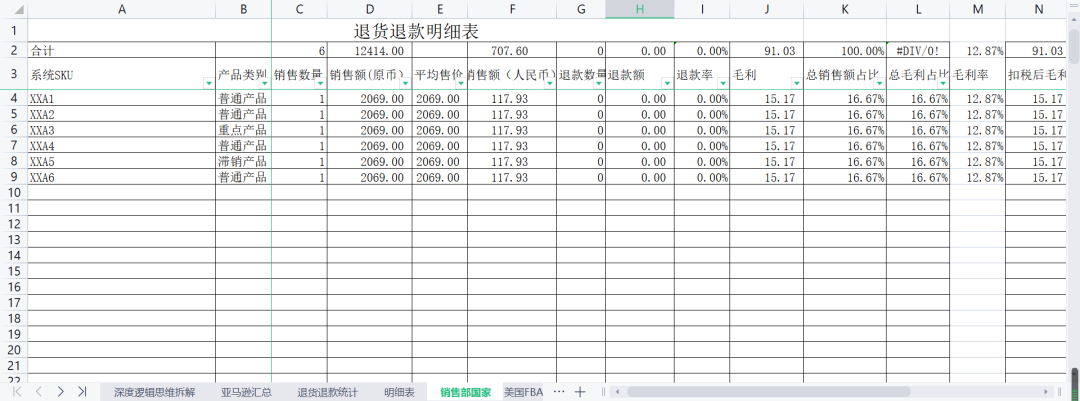Select column K header
Image resolution: width=1080 pixels, height=401 pixels.
point(845,9)
